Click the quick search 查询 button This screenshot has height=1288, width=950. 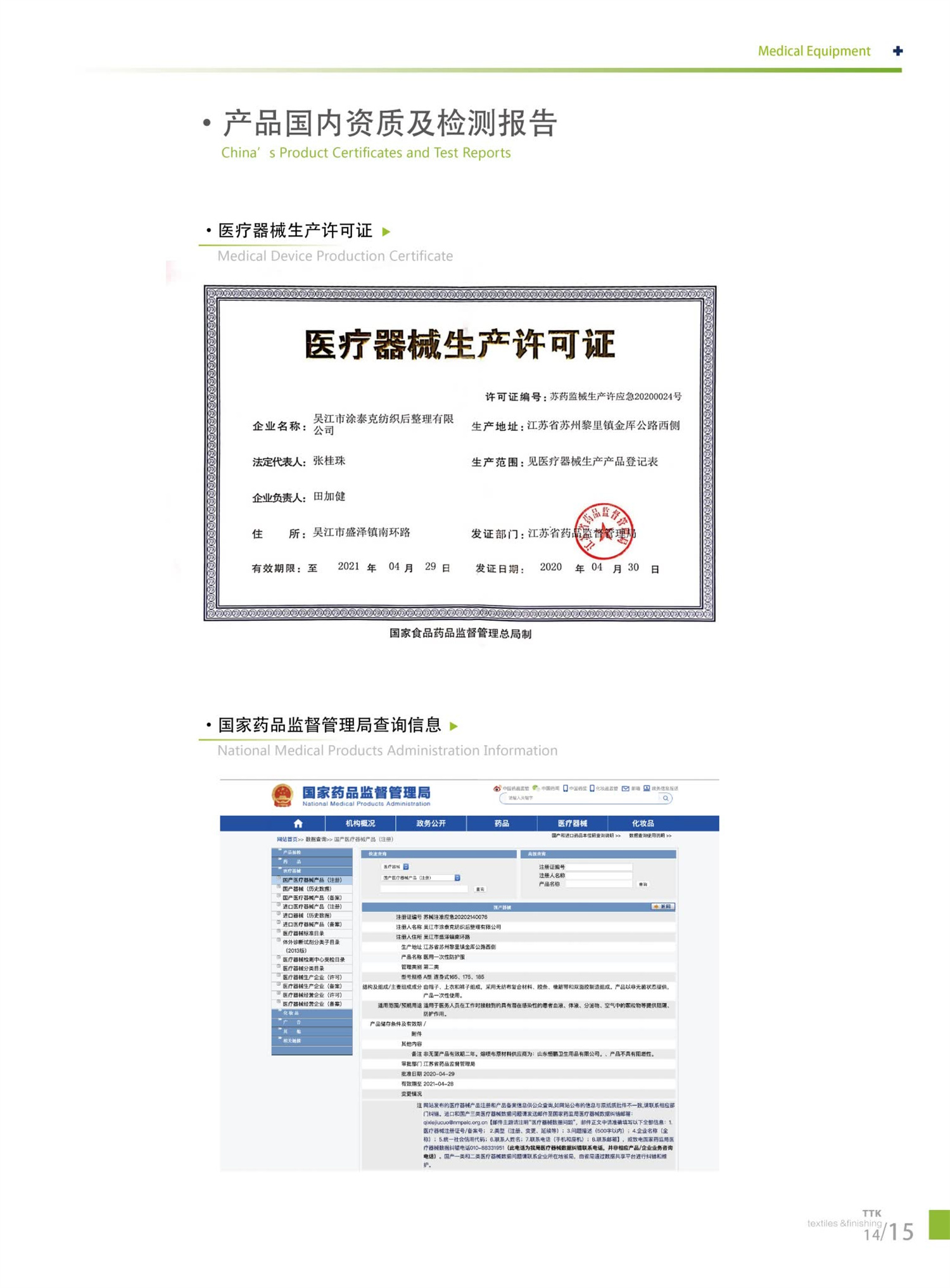click(480, 889)
